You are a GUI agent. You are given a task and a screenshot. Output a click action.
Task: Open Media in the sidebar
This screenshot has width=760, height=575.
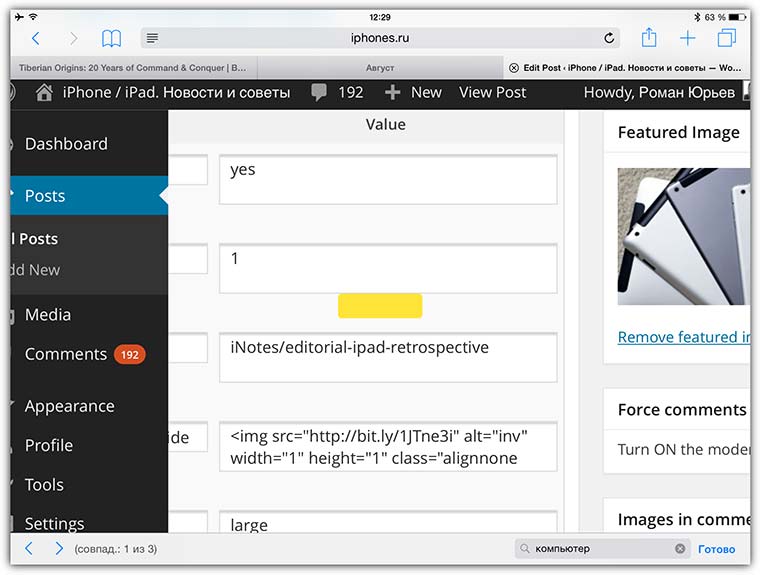click(x=48, y=315)
